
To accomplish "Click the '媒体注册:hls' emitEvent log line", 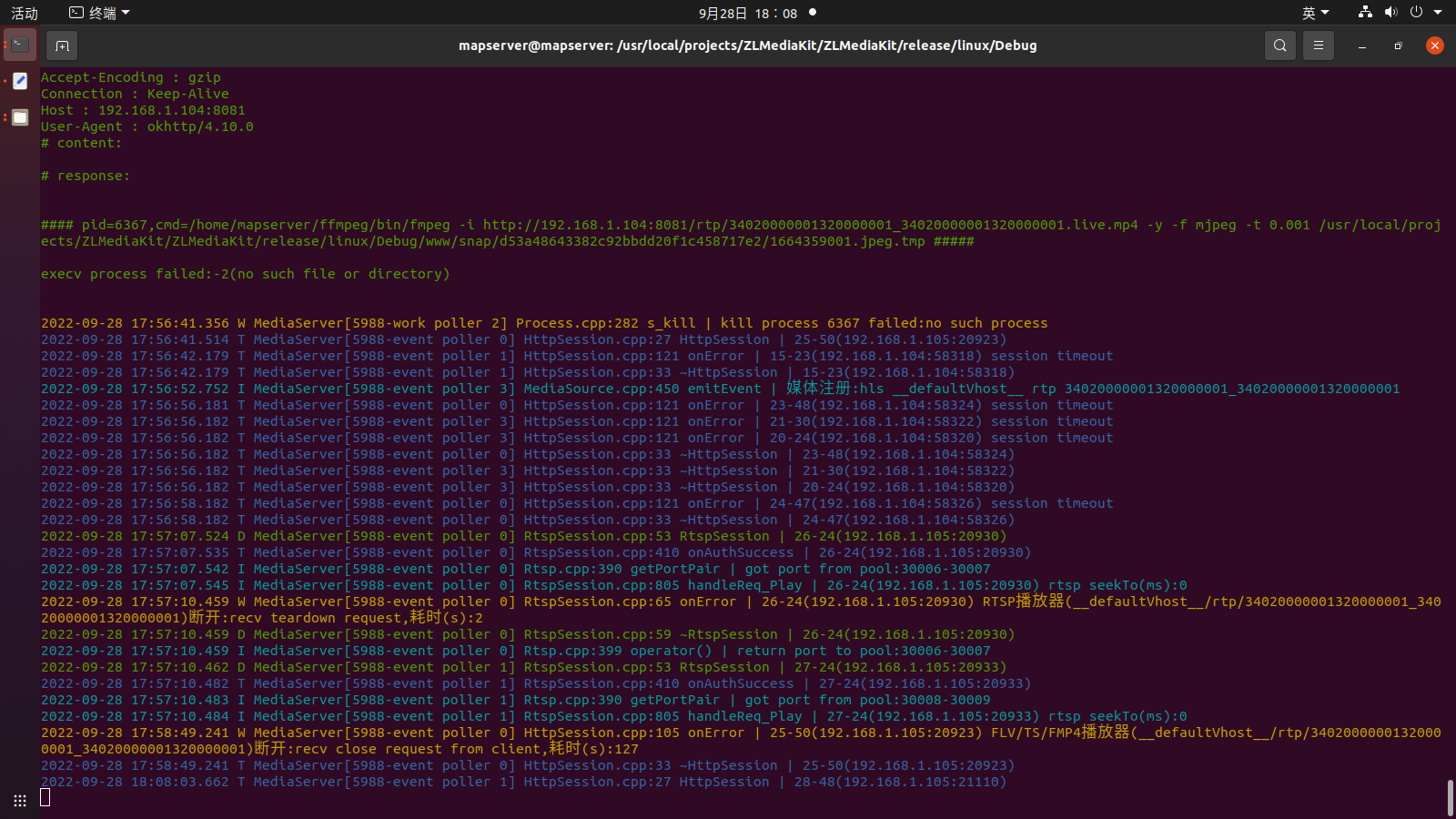I will (x=720, y=389).
